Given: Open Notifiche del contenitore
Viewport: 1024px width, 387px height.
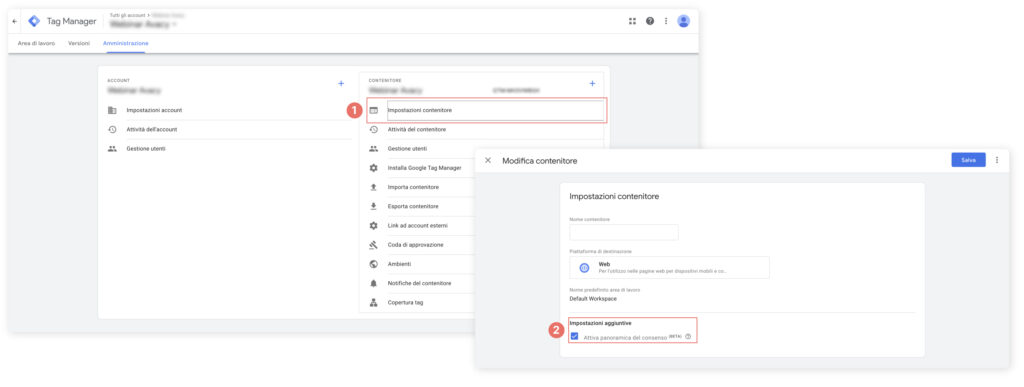Looking at the screenshot, I should (x=419, y=283).
